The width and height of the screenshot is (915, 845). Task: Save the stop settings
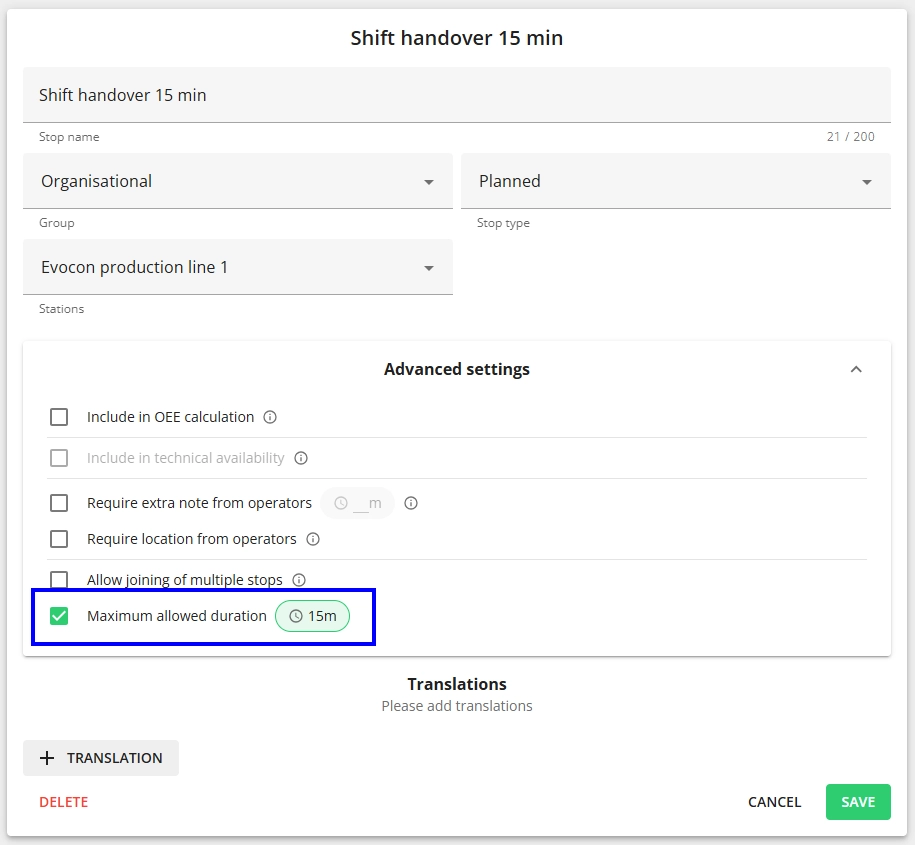pos(858,802)
